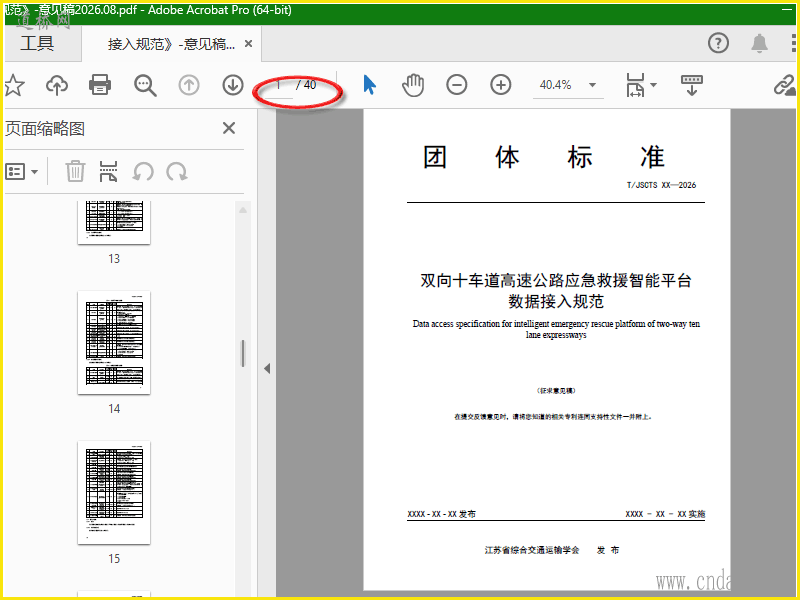
Task: Open thumbnail panel options menu
Action: click(21, 171)
